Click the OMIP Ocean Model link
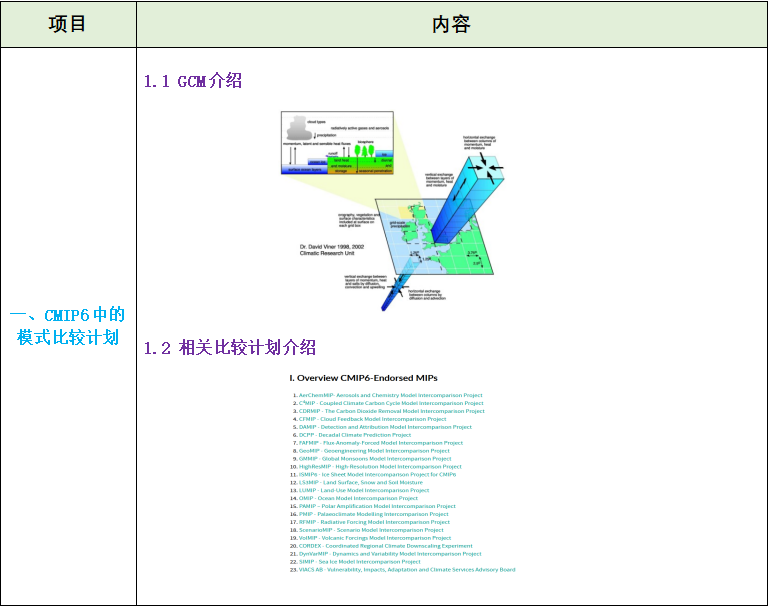The height and width of the screenshot is (607, 769). tap(358, 498)
